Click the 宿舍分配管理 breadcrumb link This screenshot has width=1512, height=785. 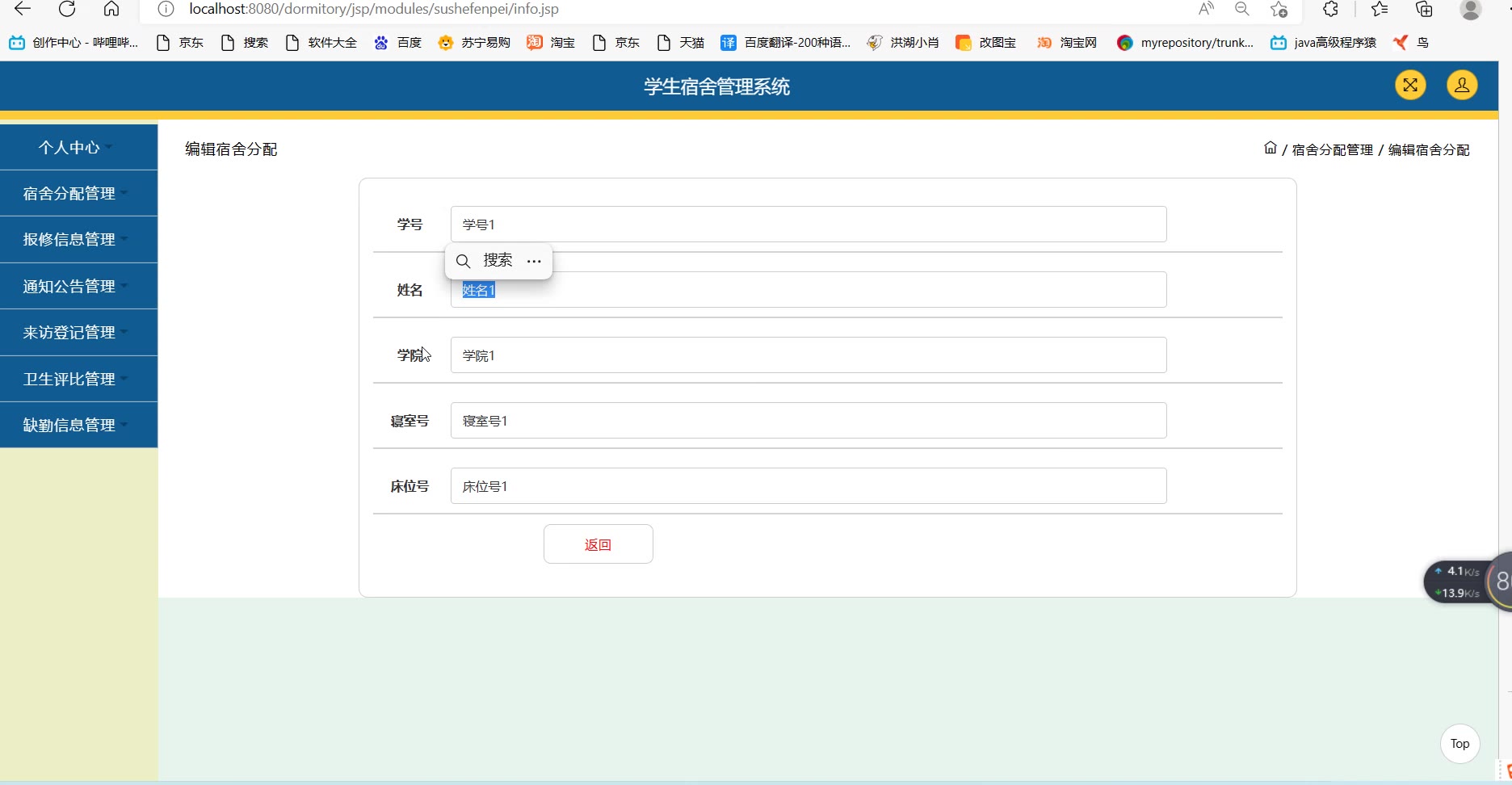pyautogui.click(x=1332, y=149)
